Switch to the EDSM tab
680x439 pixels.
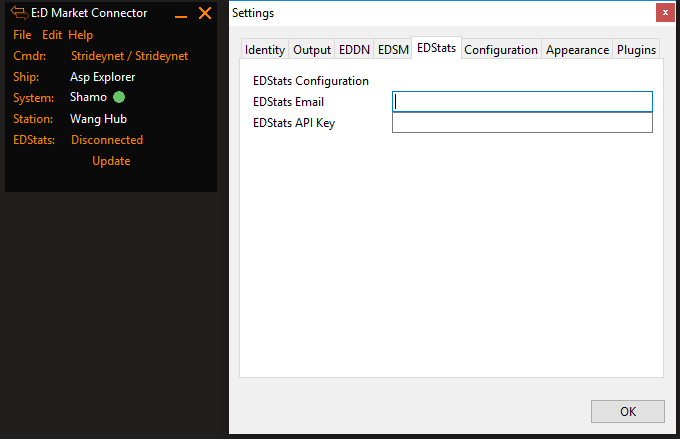[393, 49]
